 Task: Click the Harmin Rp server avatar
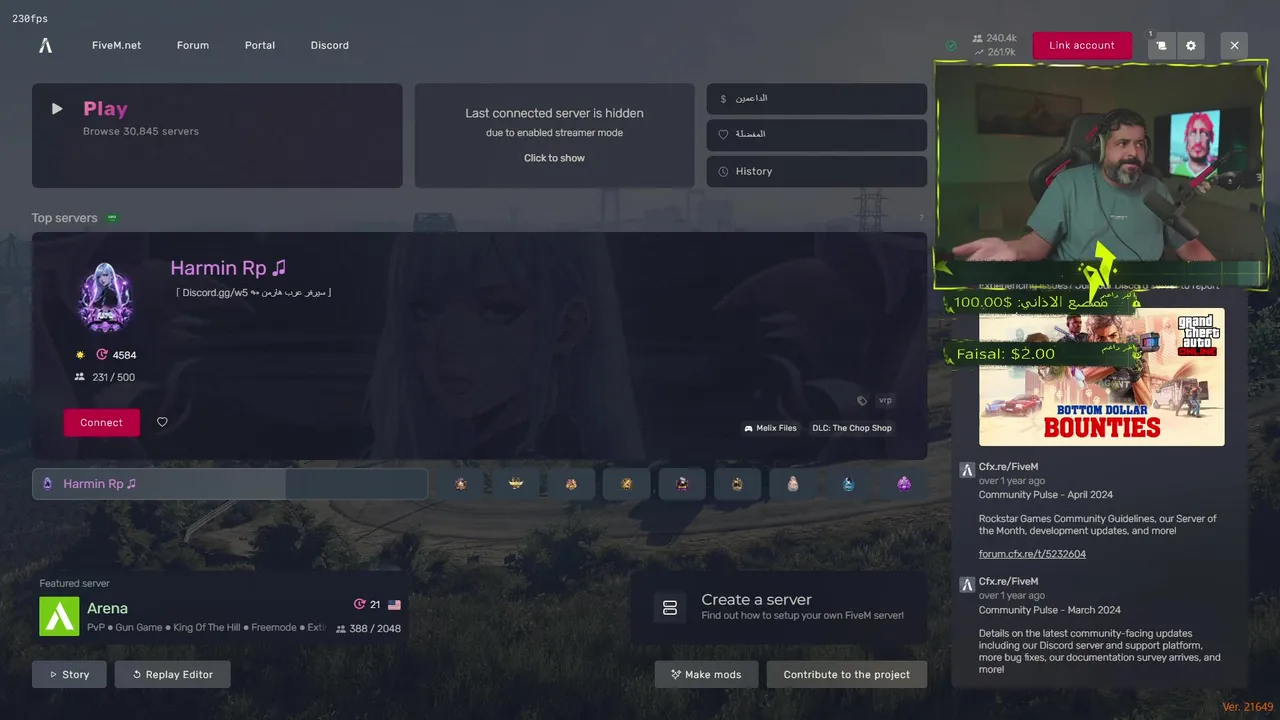tap(105, 297)
